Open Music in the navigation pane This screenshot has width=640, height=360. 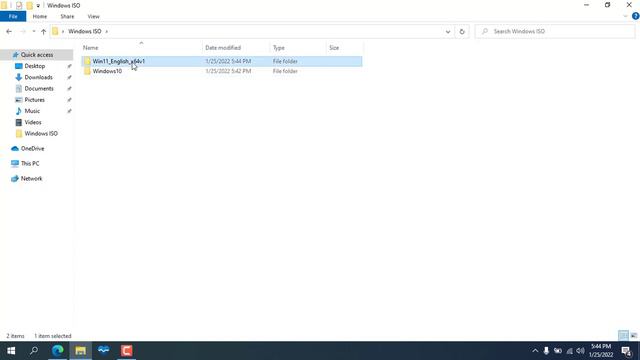(x=32, y=111)
